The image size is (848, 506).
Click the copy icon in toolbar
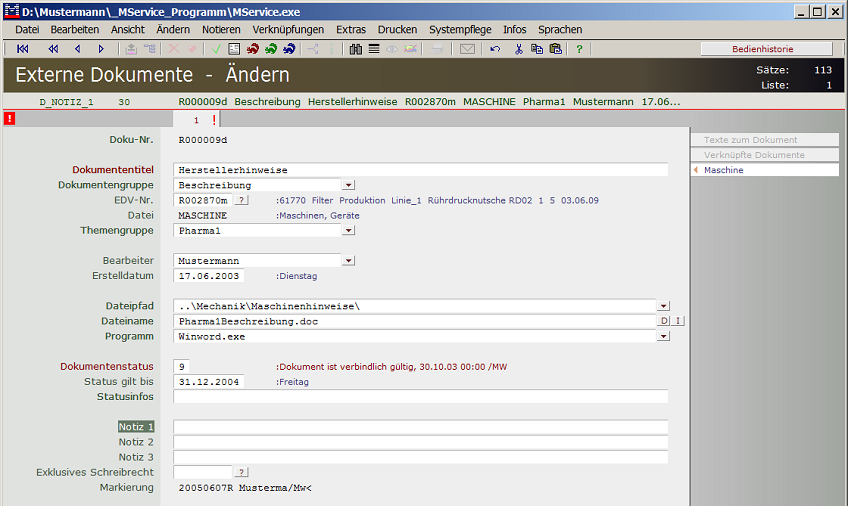click(536, 49)
